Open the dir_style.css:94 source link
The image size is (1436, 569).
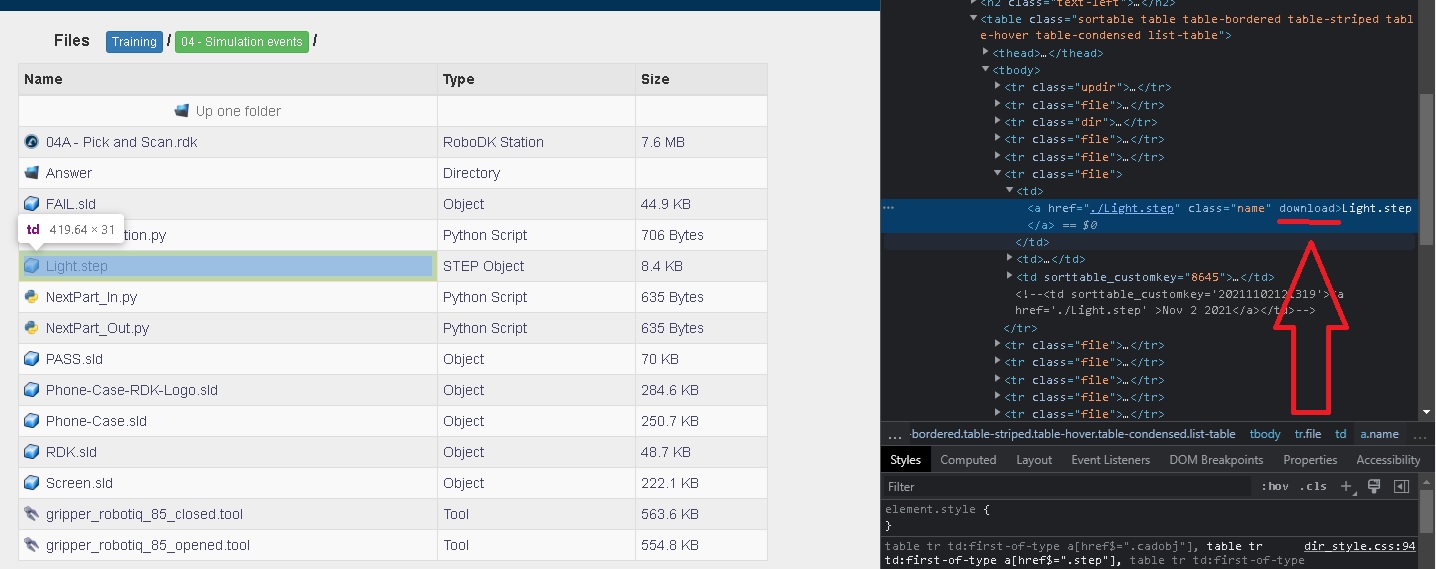[x=1359, y=546]
